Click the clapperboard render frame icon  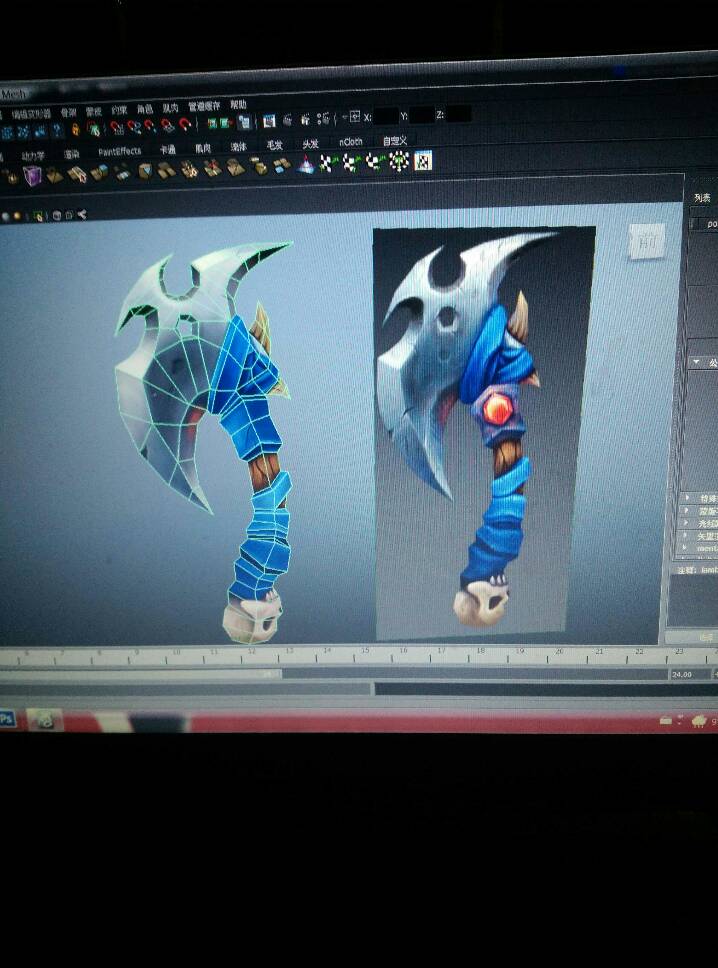click(287, 120)
